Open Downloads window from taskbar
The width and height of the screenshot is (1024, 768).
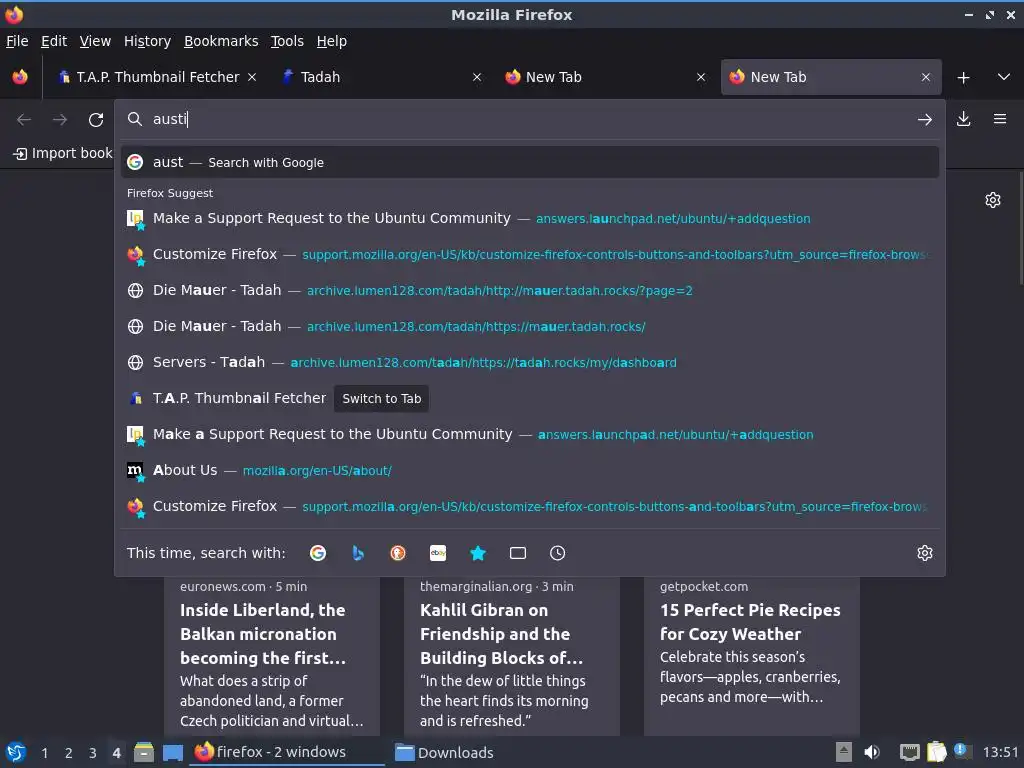click(444, 752)
